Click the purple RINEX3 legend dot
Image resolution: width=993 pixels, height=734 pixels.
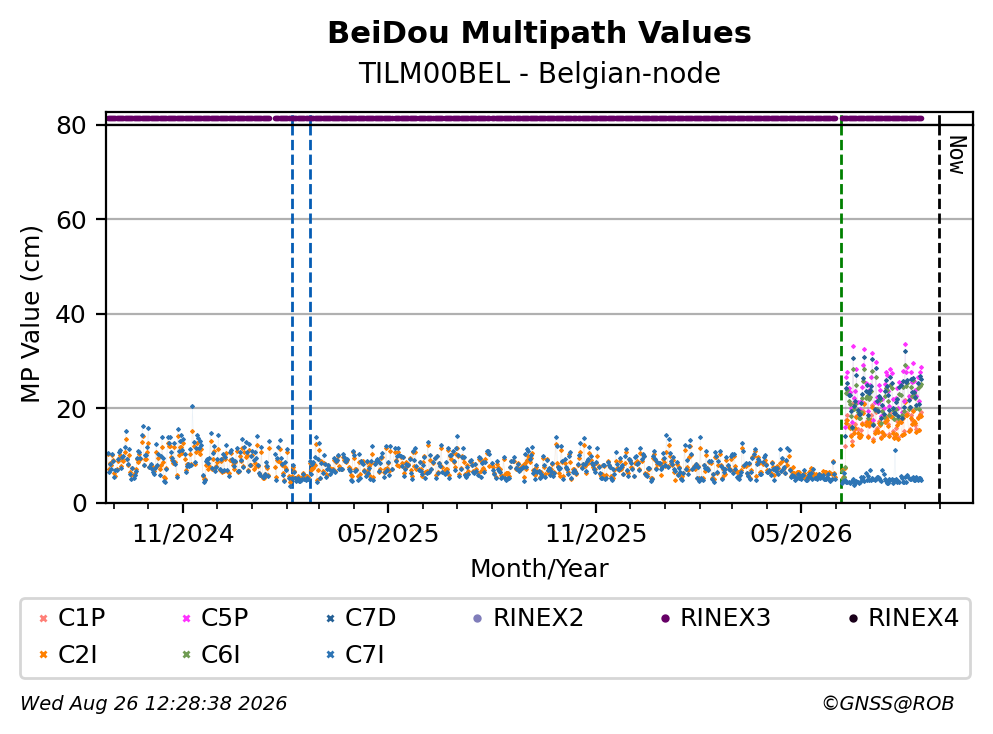tap(665, 618)
